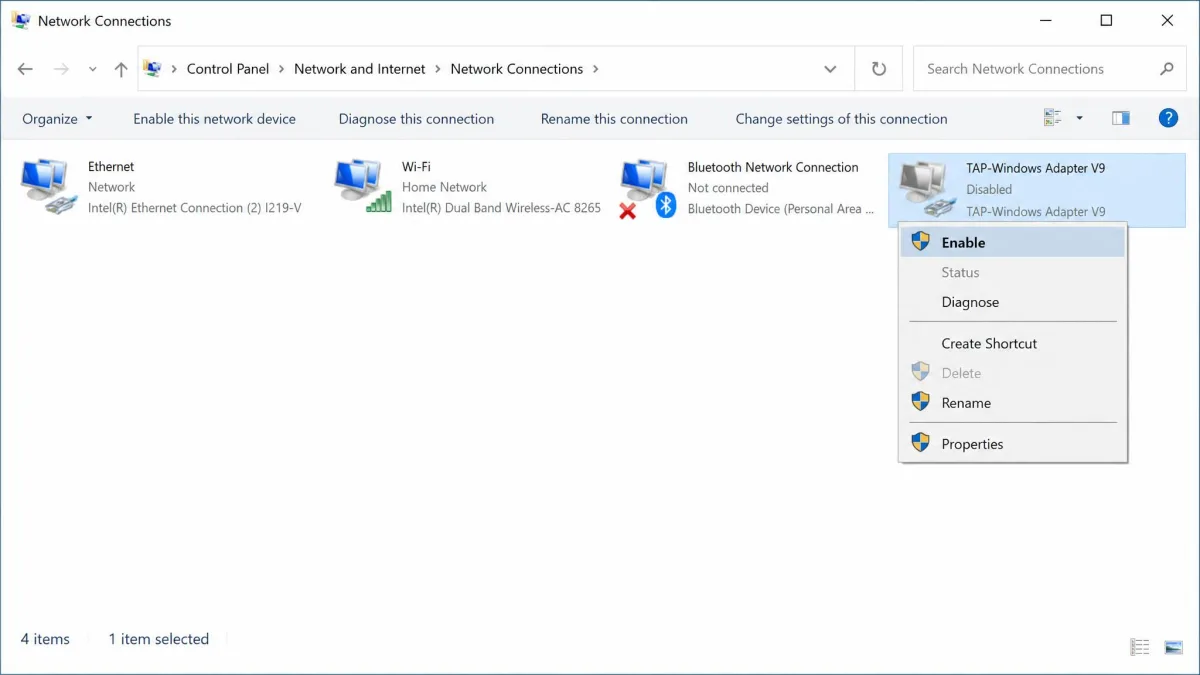Open the Recent locations dropdown arrow
Viewport: 1200px width, 675px height.
point(93,69)
